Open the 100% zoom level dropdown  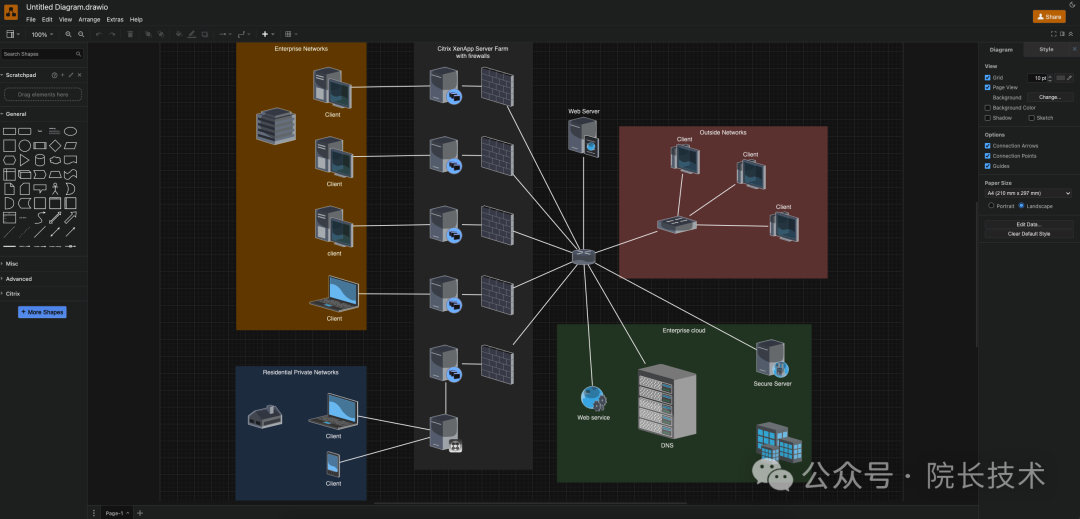(42, 34)
